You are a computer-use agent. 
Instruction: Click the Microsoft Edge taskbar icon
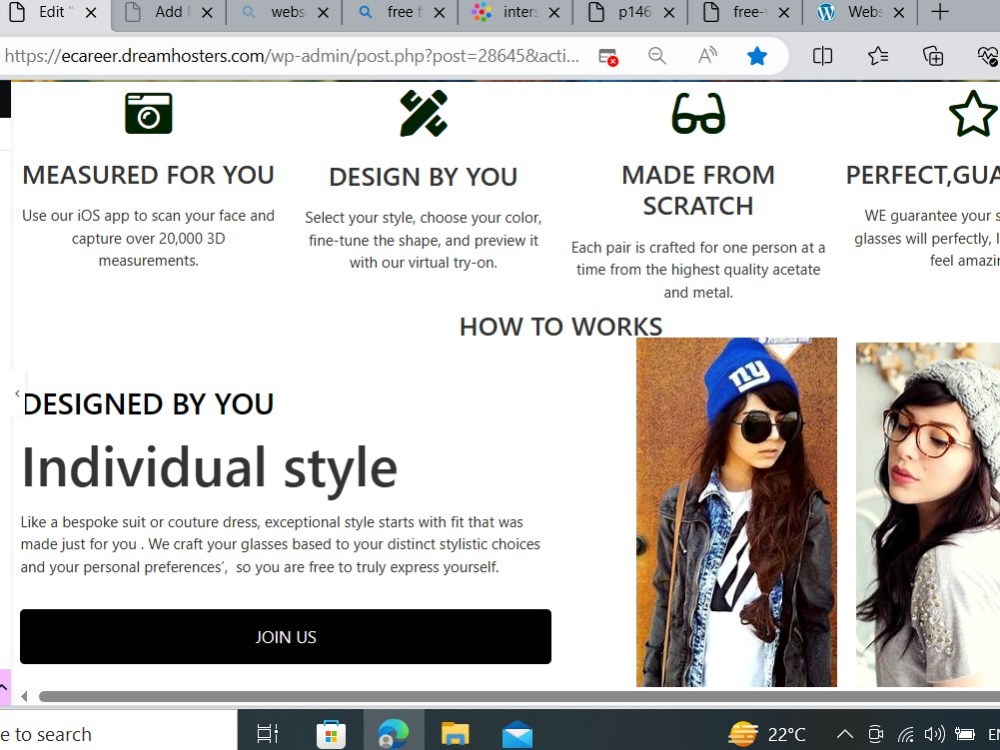pos(393,734)
